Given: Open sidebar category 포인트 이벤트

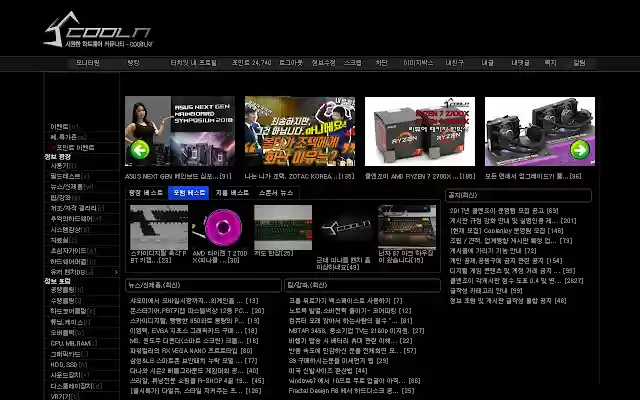Looking at the screenshot, I should [75, 147].
